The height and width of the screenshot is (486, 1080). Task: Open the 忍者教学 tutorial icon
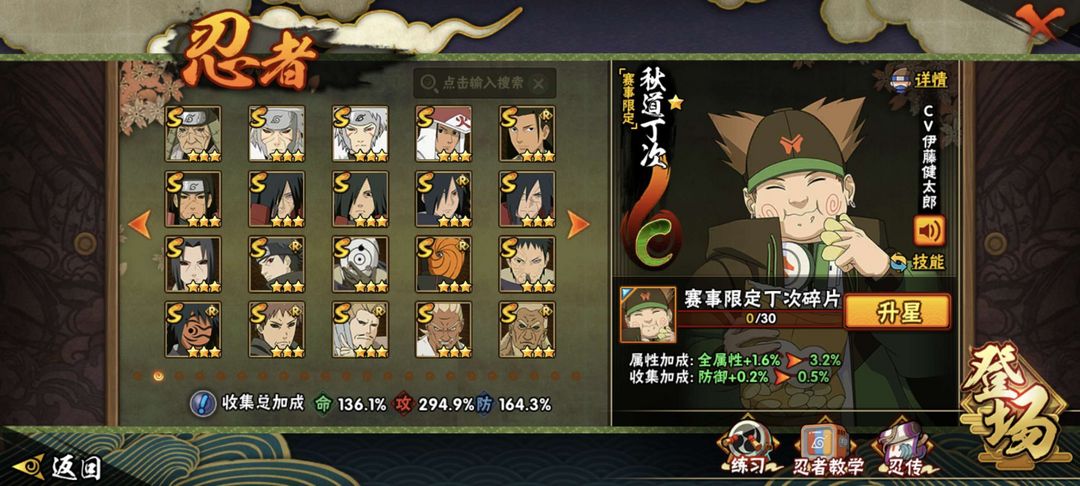(x=827, y=450)
